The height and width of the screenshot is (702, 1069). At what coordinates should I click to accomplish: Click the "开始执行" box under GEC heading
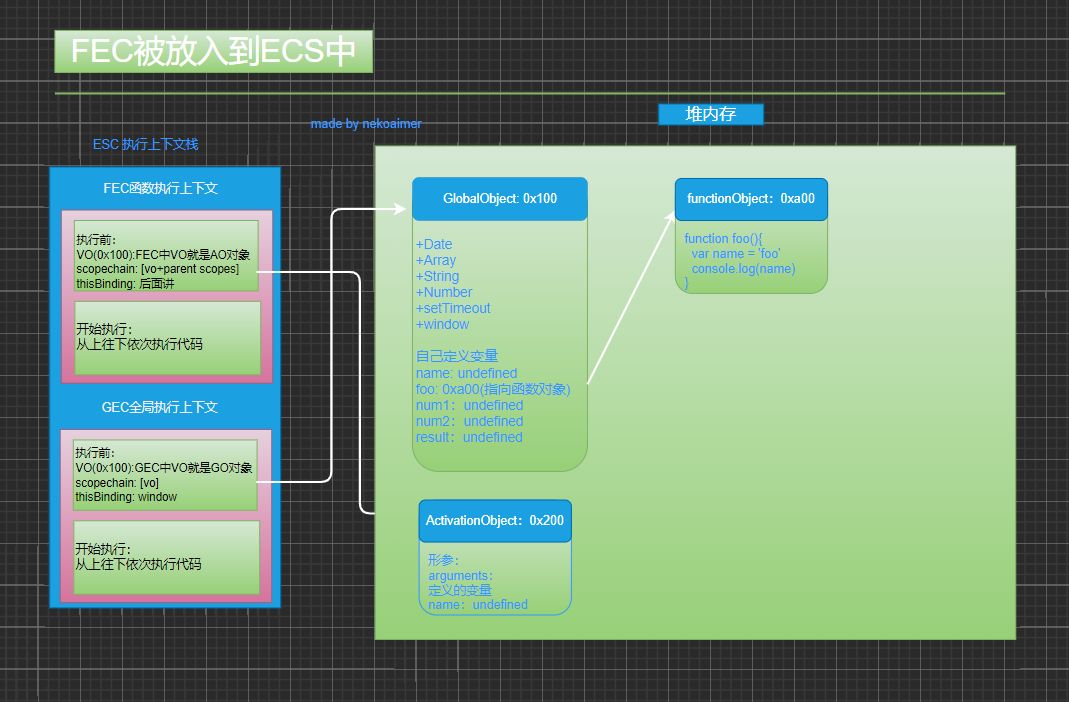click(166, 557)
